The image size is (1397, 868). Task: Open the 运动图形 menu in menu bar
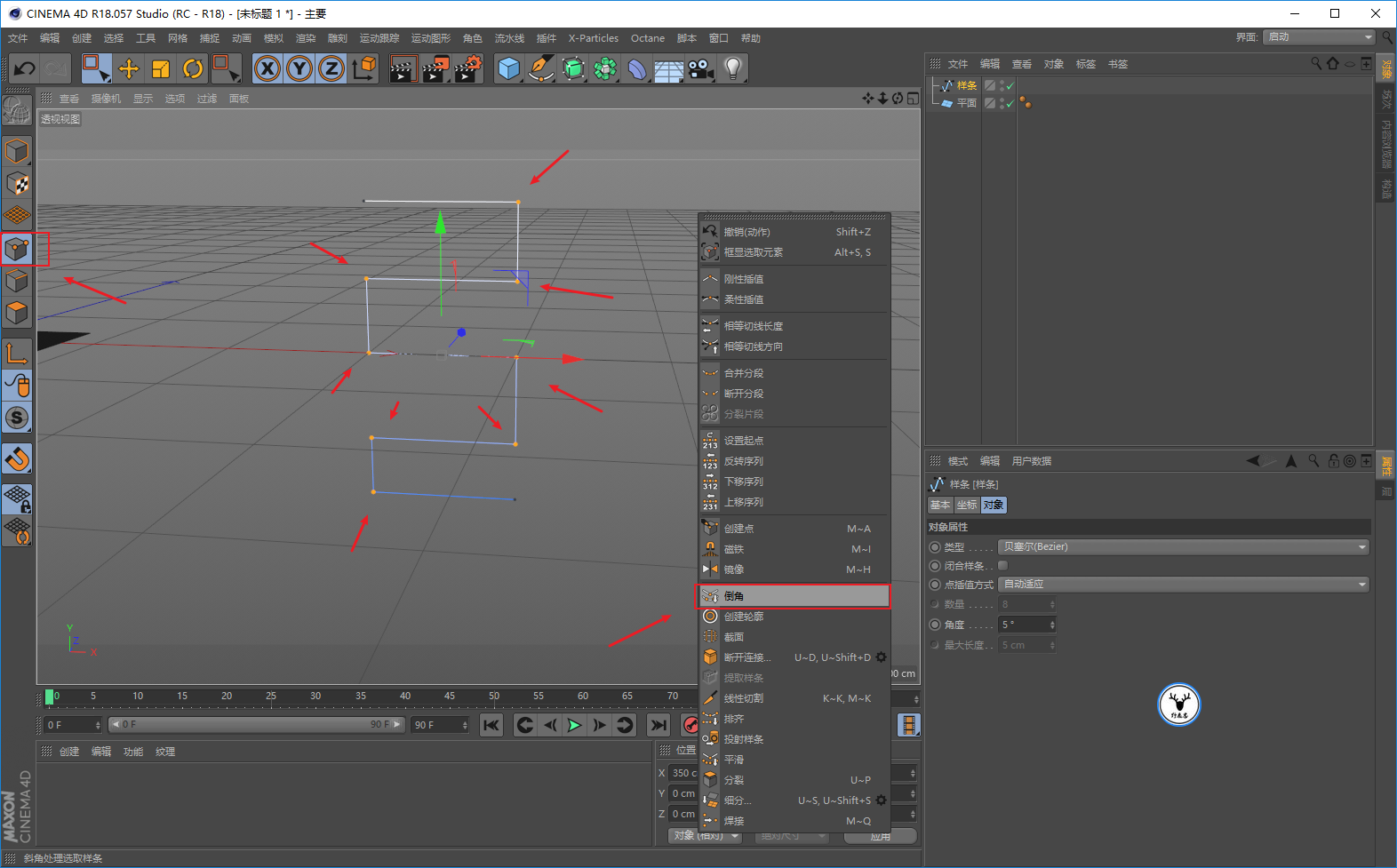point(431,38)
